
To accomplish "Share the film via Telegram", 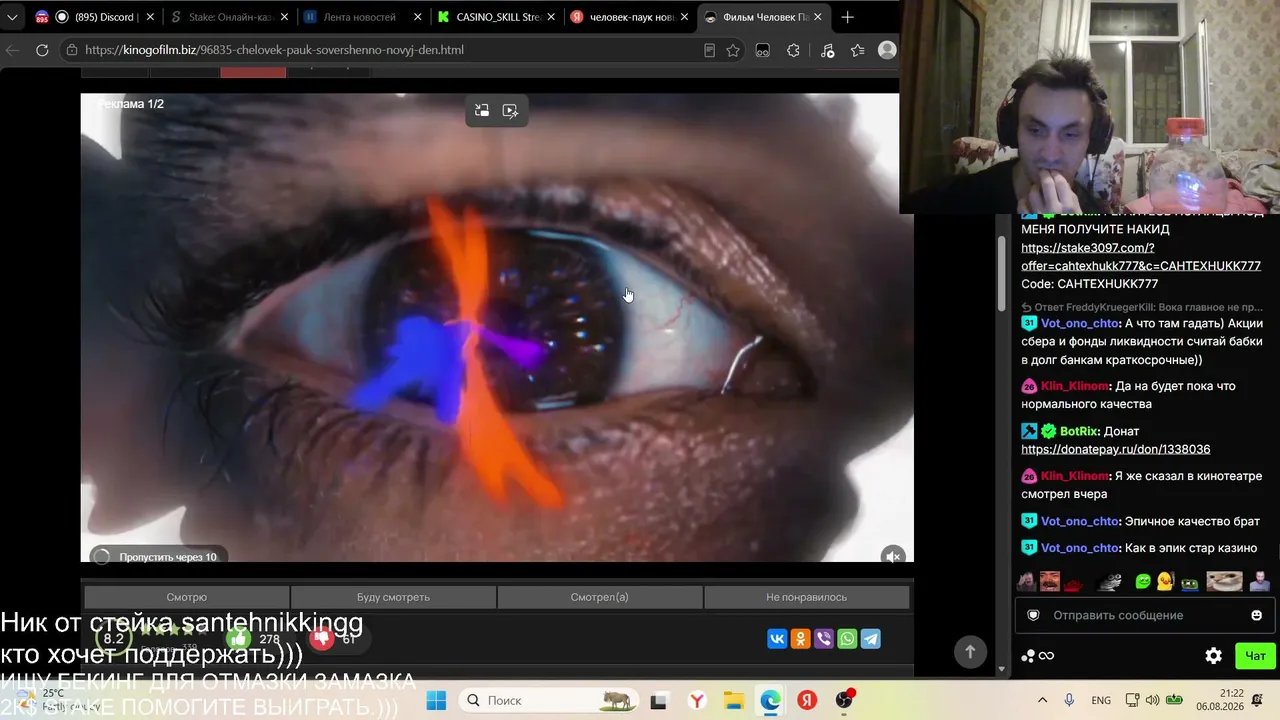I will (x=871, y=639).
